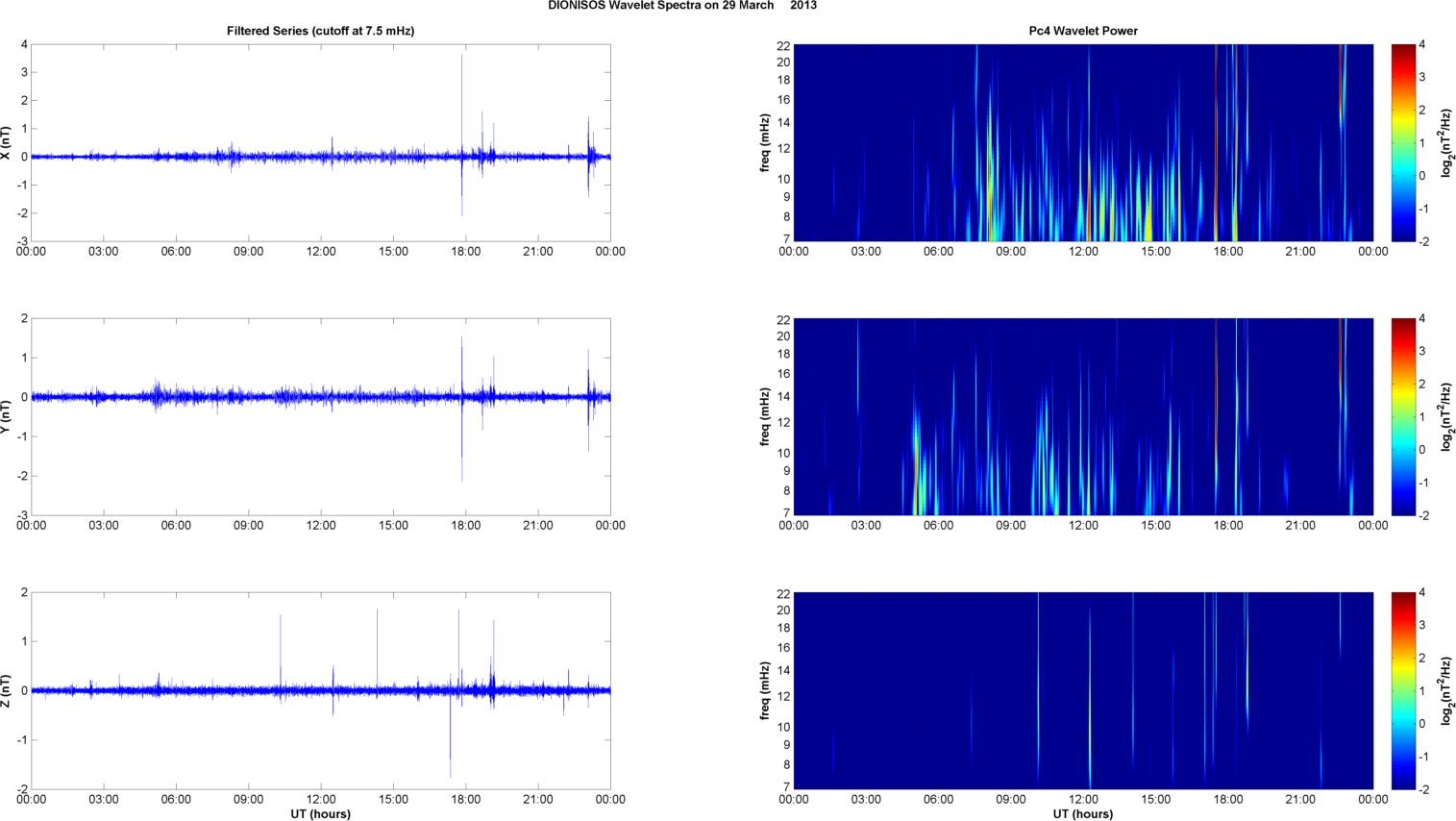This screenshot has height=821, width=1456.
Task: Click the colorbar beside the middle wavelet spectrum
Action: tap(1403, 416)
